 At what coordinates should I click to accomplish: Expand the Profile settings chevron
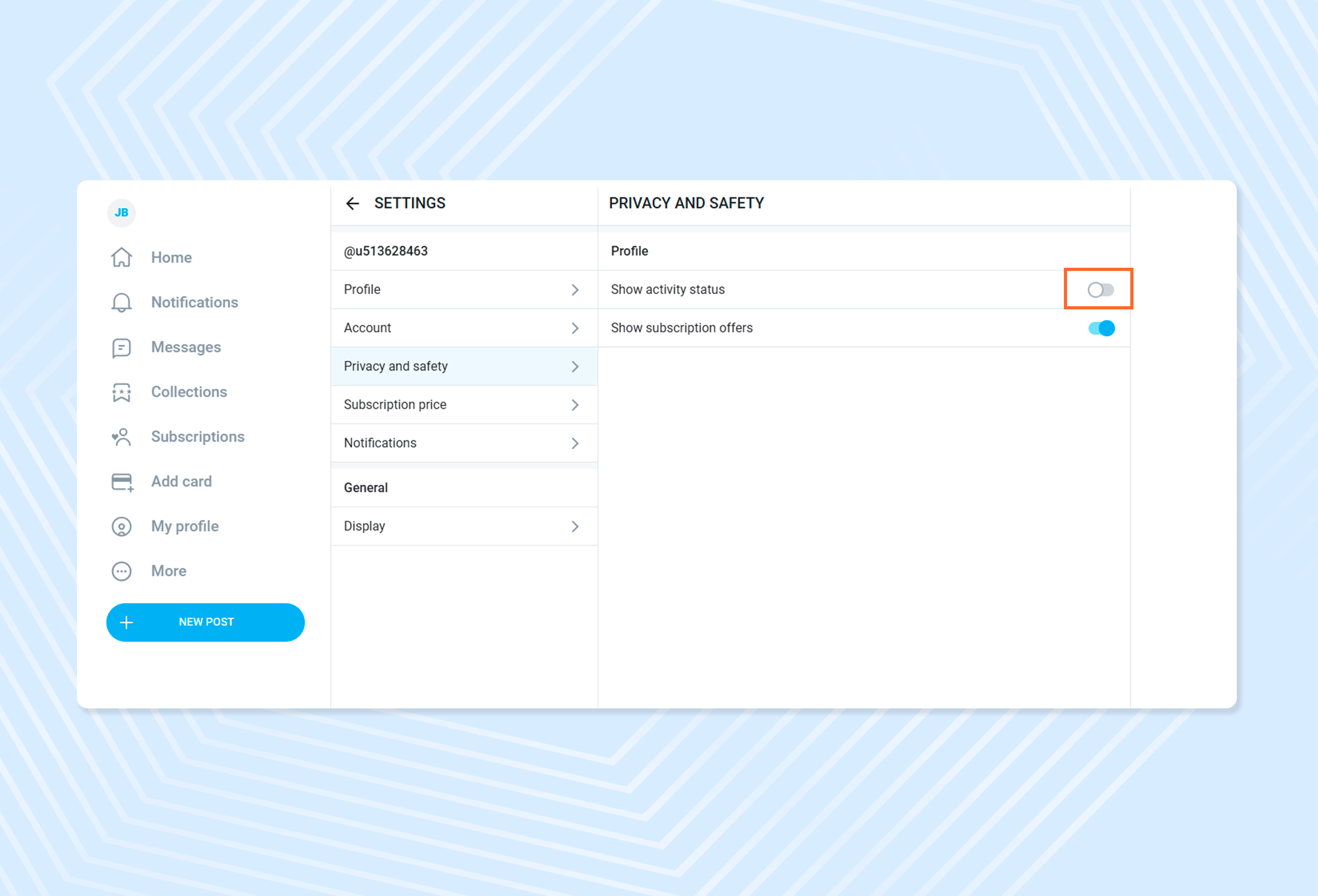[575, 290]
